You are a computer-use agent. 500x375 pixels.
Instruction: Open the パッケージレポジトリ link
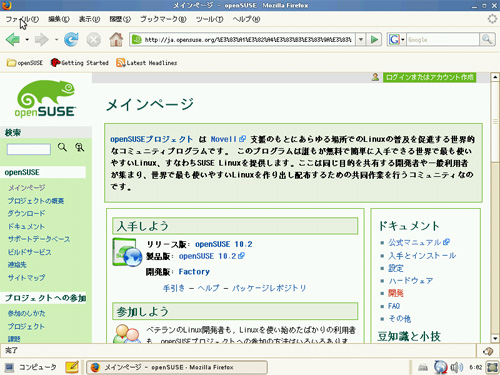tap(269, 288)
